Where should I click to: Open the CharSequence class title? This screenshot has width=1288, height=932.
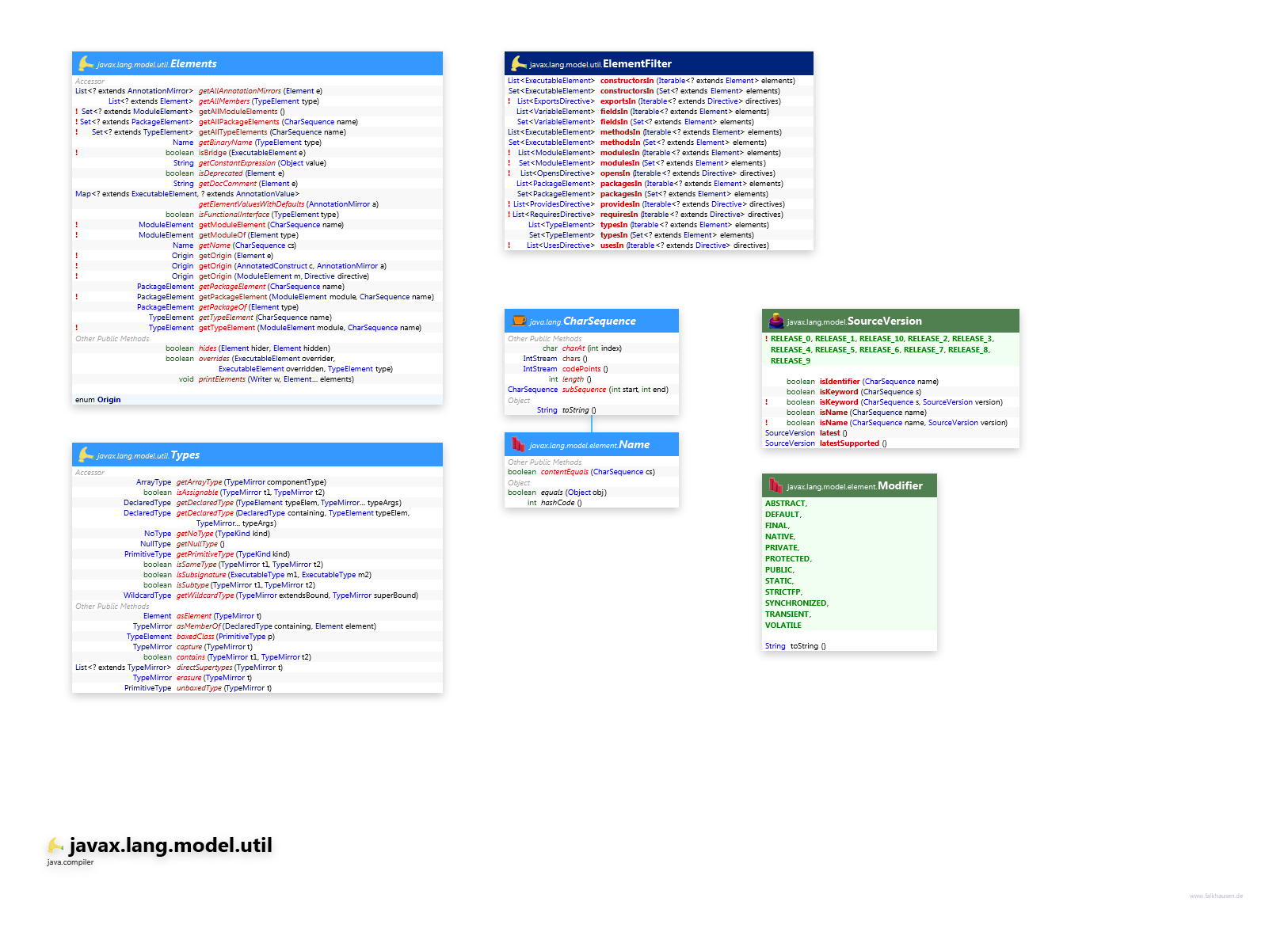tap(599, 321)
